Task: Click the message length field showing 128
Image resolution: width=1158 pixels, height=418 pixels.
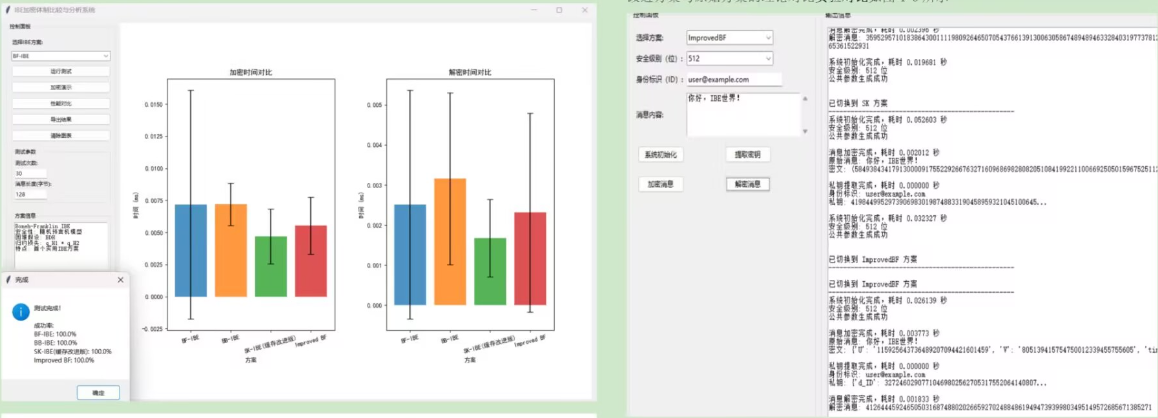Action: click(x=30, y=194)
